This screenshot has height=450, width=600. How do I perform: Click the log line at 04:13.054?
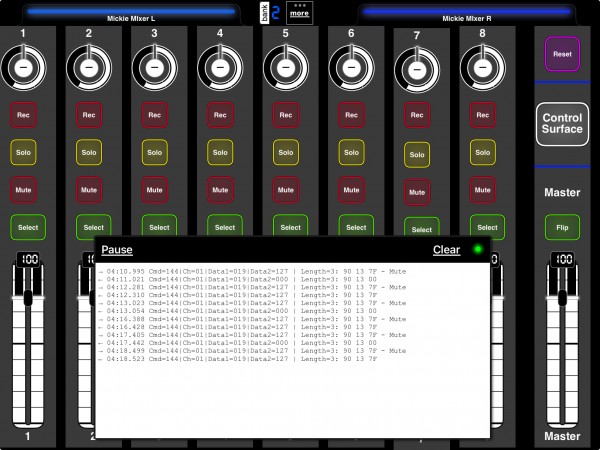pos(237,311)
